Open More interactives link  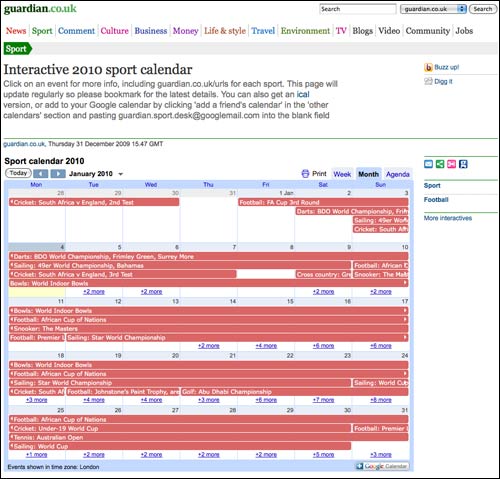pyautogui.click(x=448, y=218)
